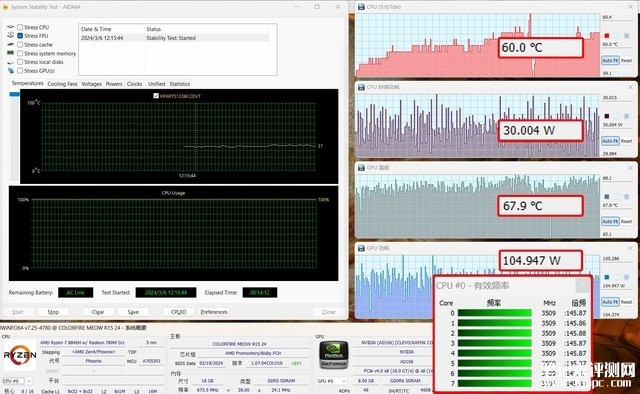
Task: Click the blue color swatch in GPU 功耗 graph
Action: point(607,277)
